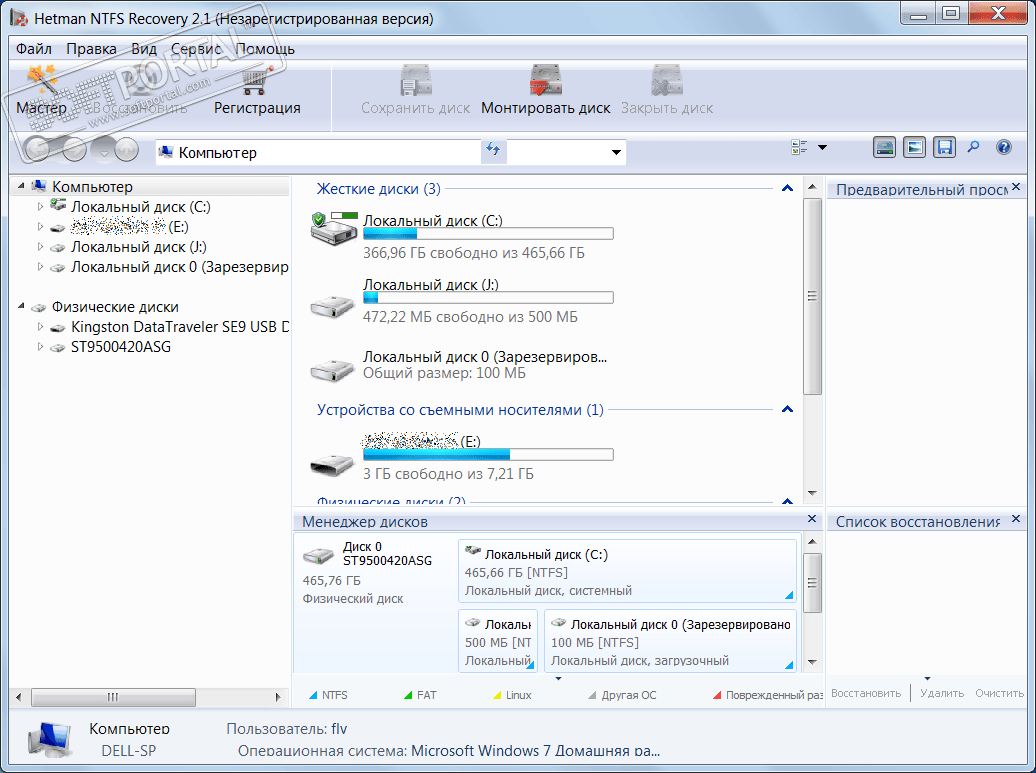Click the Forward navigation arrow

[x=74, y=150]
